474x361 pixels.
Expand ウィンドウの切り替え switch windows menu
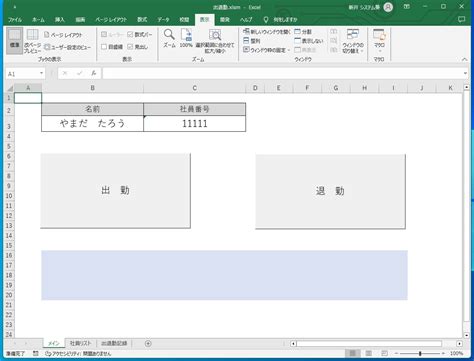pos(353,41)
